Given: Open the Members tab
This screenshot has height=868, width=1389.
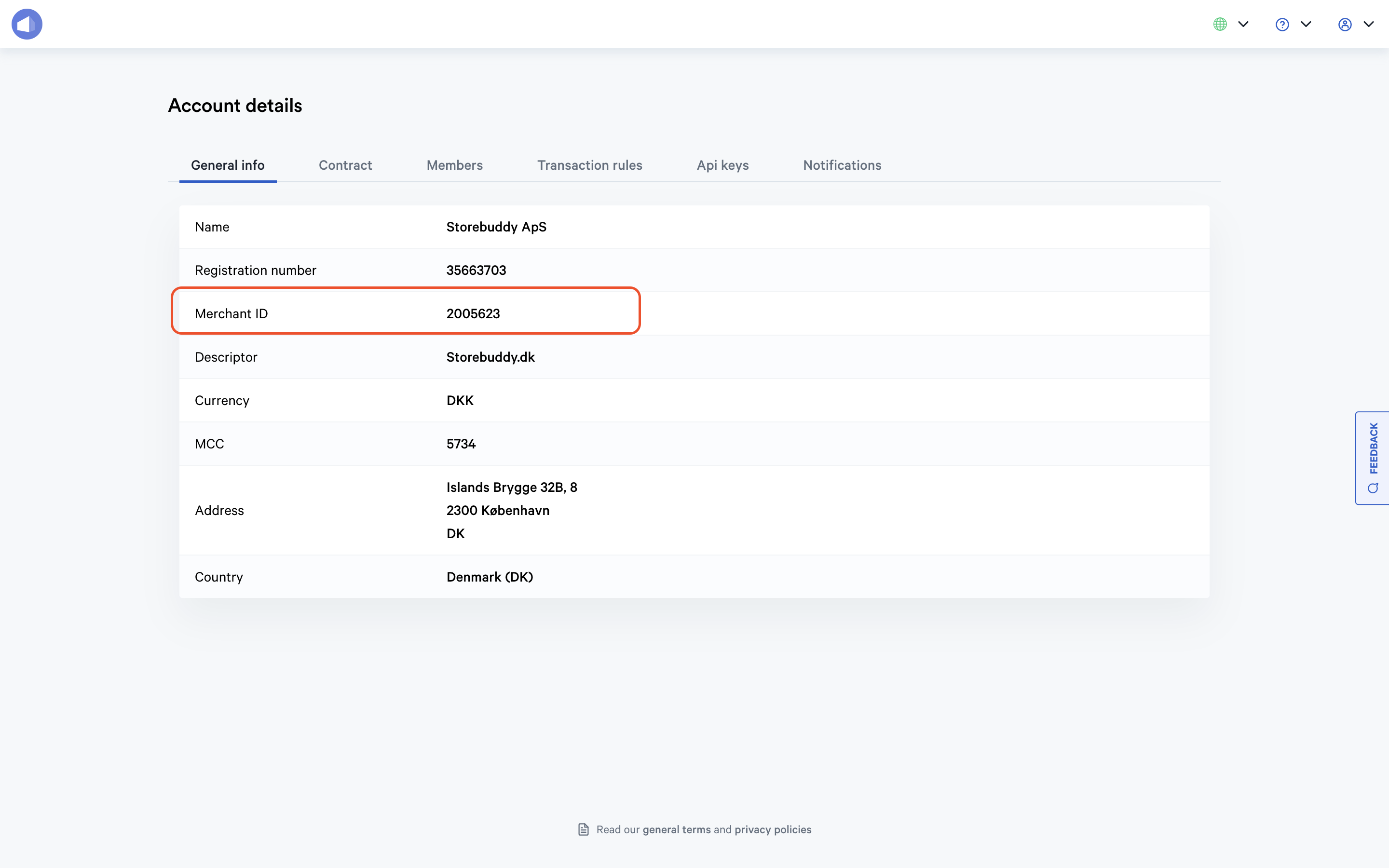Looking at the screenshot, I should (x=455, y=165).
